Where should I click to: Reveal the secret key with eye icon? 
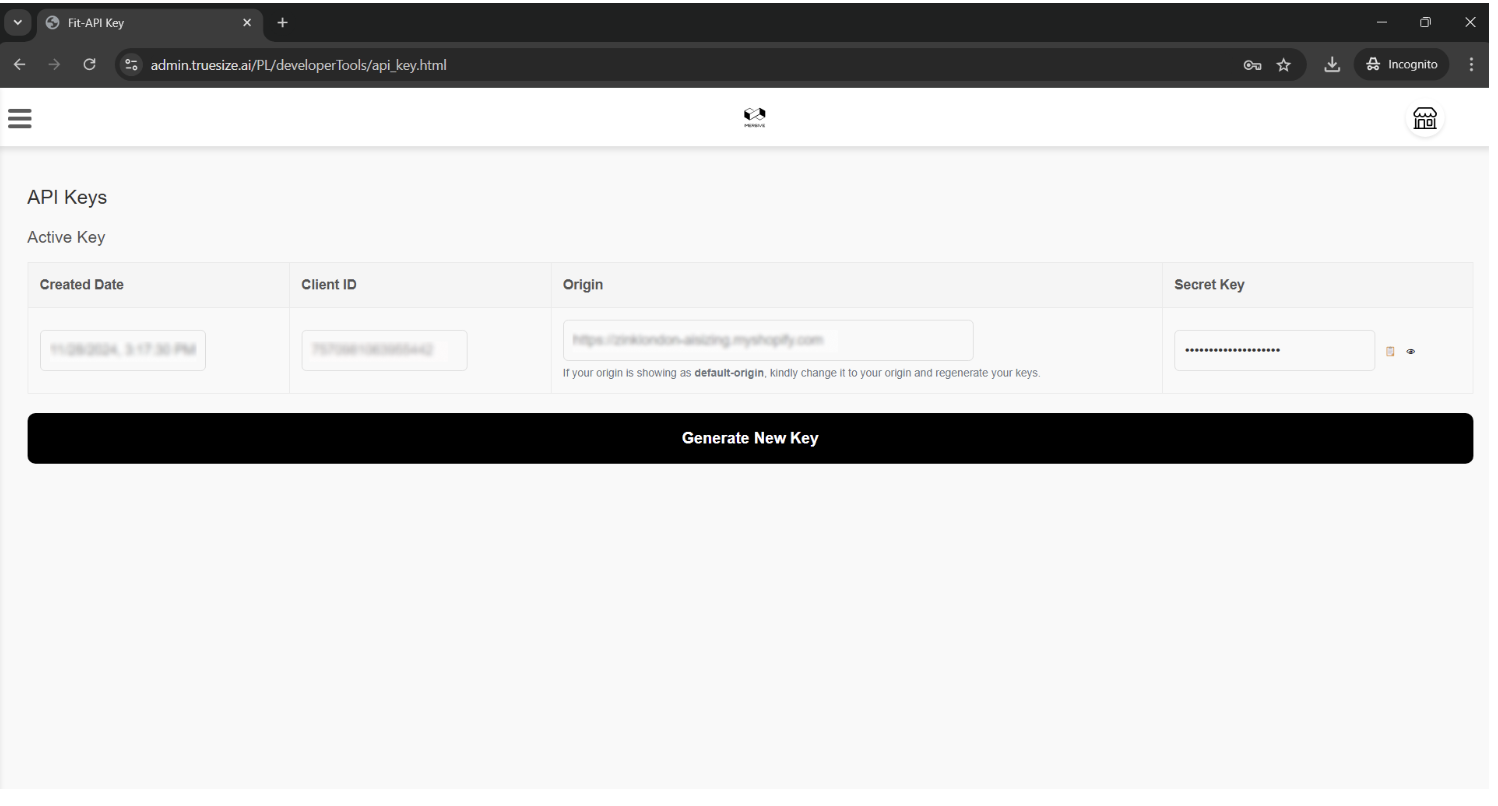pyautogui.click(x=1411, y=351)
